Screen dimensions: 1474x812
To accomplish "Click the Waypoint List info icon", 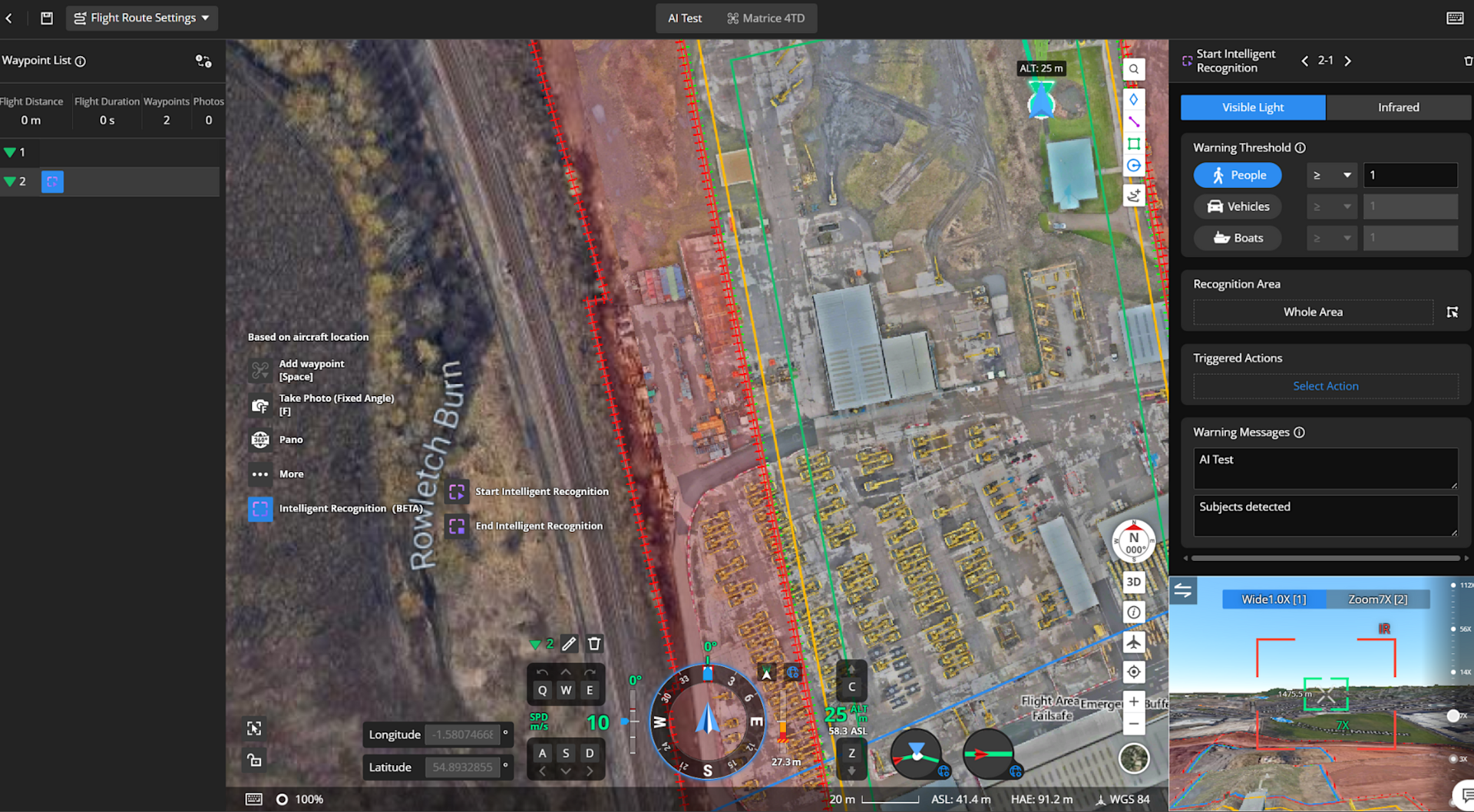I will click(x=81, y=61).
